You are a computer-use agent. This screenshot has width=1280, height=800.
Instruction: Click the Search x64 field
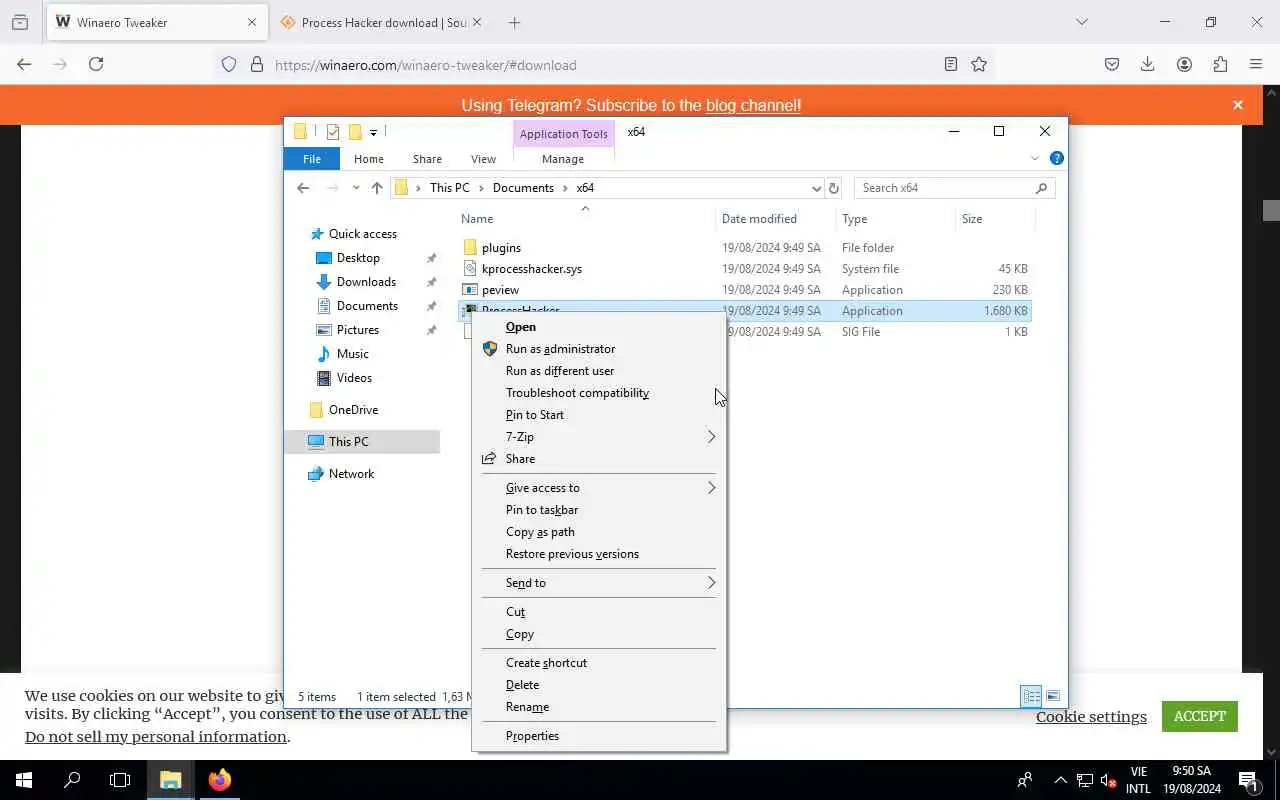(x=954, y=188)
